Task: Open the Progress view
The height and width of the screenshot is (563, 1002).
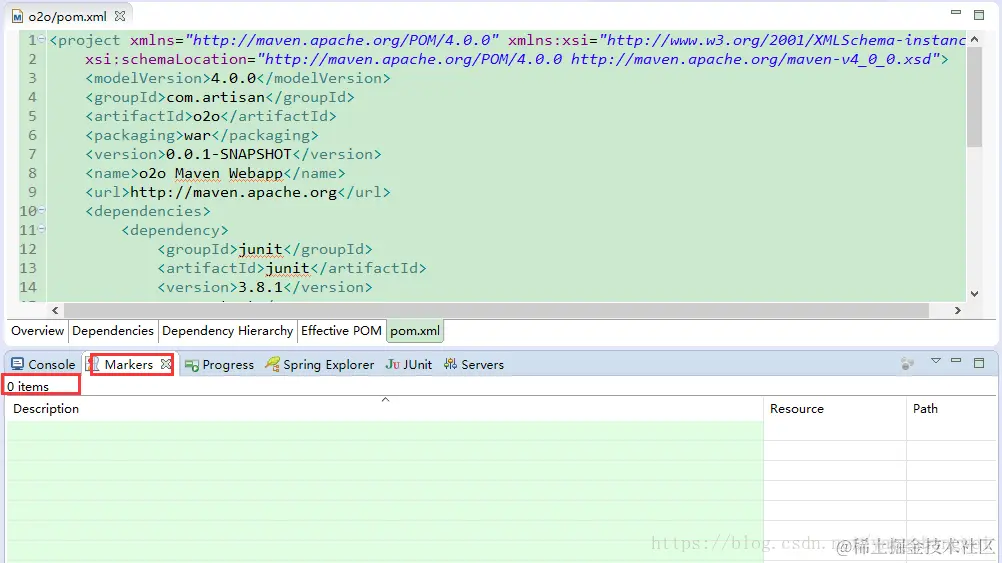Action: coord(219,364)
